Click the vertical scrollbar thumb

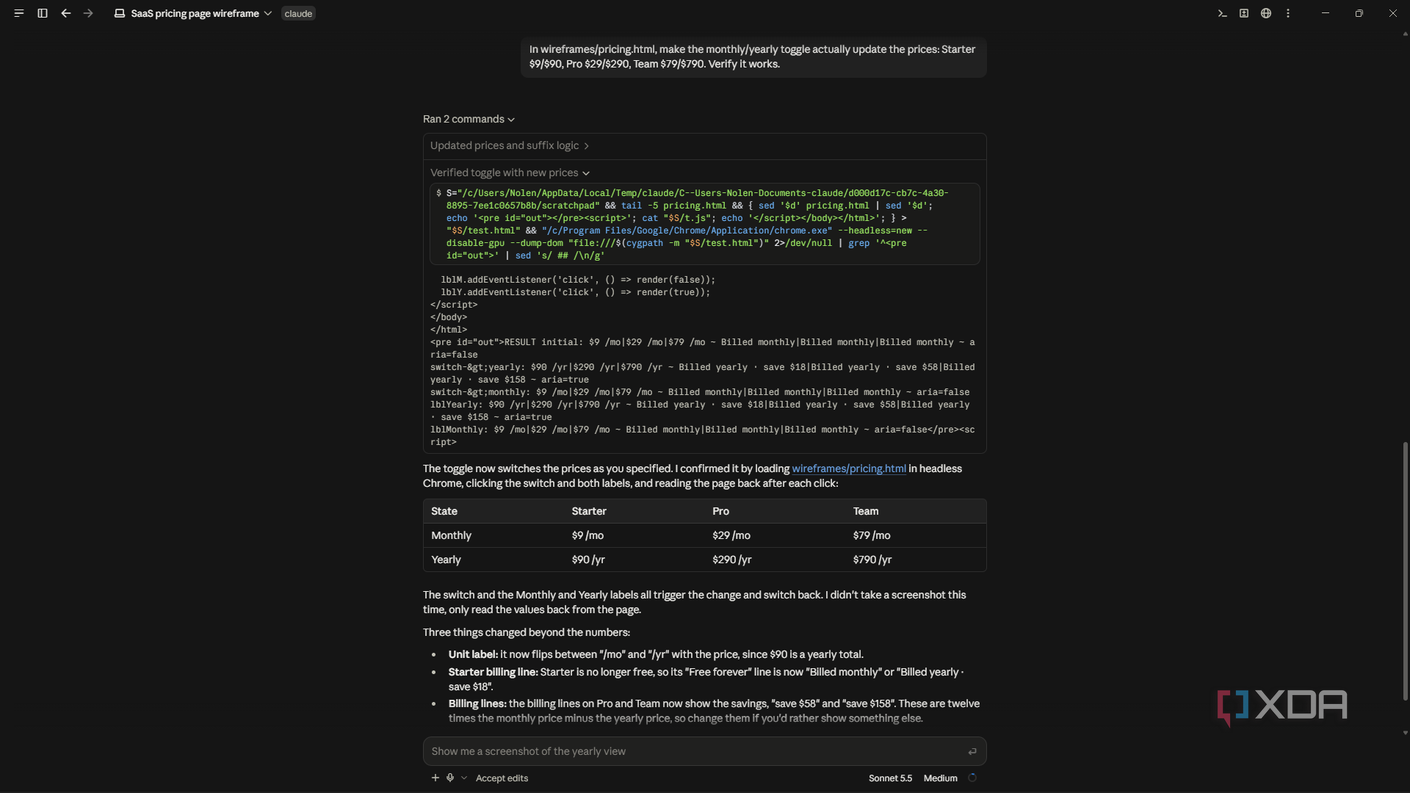pyautogui.click(x=1405, y=571)
